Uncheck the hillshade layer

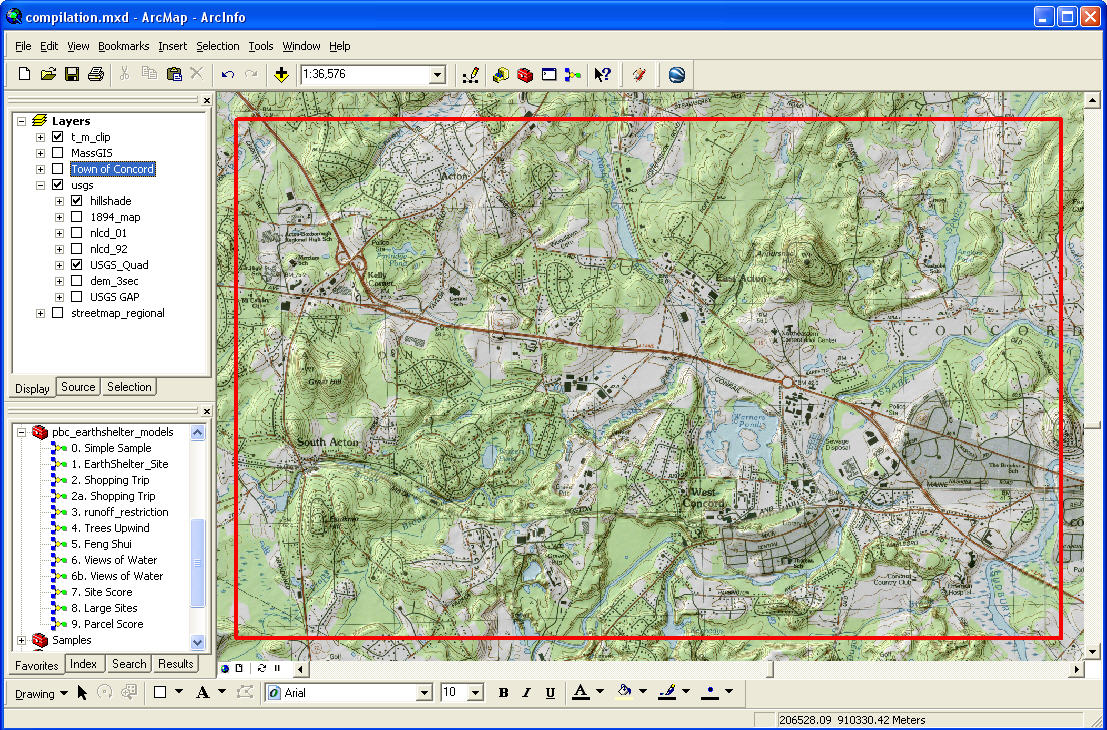tap(76, 201)
